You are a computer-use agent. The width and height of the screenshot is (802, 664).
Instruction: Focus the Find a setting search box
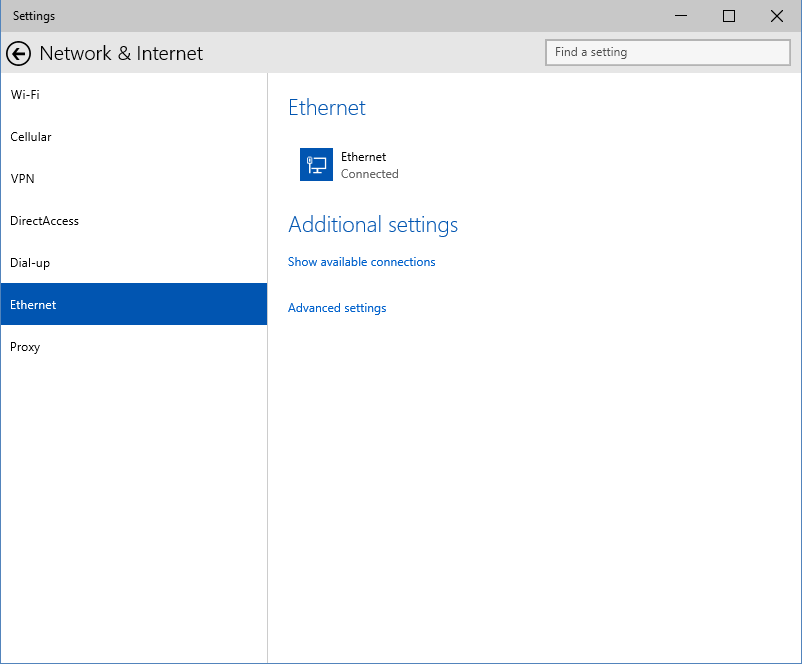coord(668,52)
